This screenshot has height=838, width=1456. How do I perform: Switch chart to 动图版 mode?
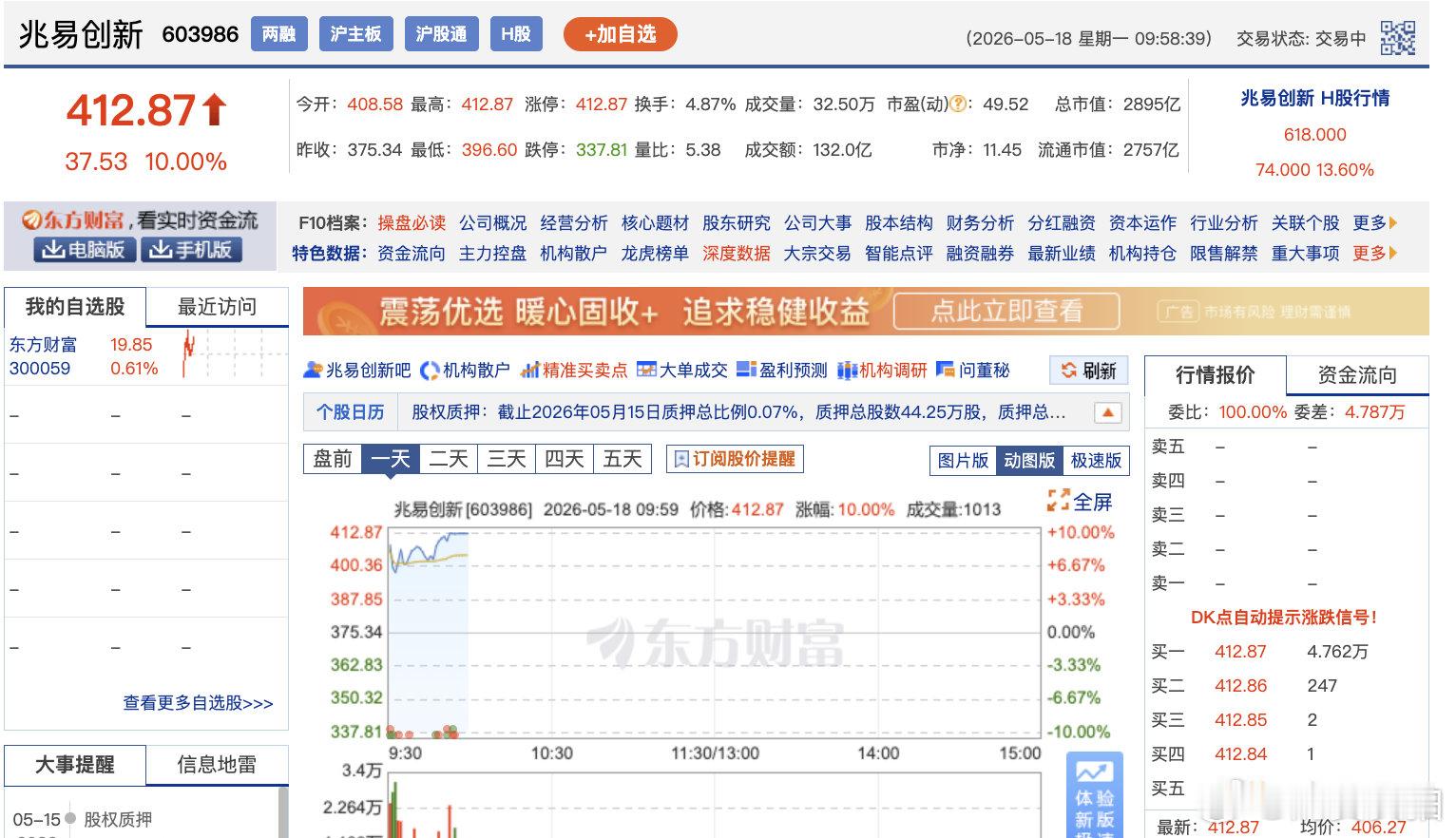tap(1029, 460)
